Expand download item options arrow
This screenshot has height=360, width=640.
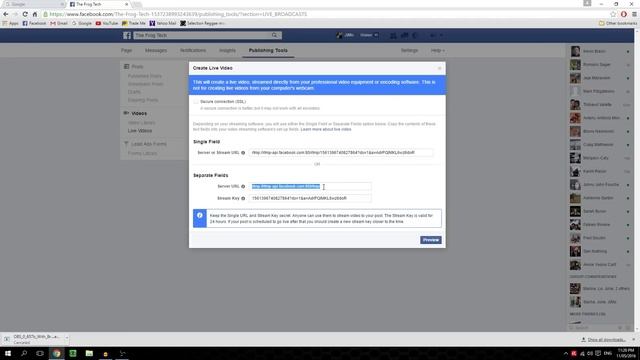click(67, 338)
